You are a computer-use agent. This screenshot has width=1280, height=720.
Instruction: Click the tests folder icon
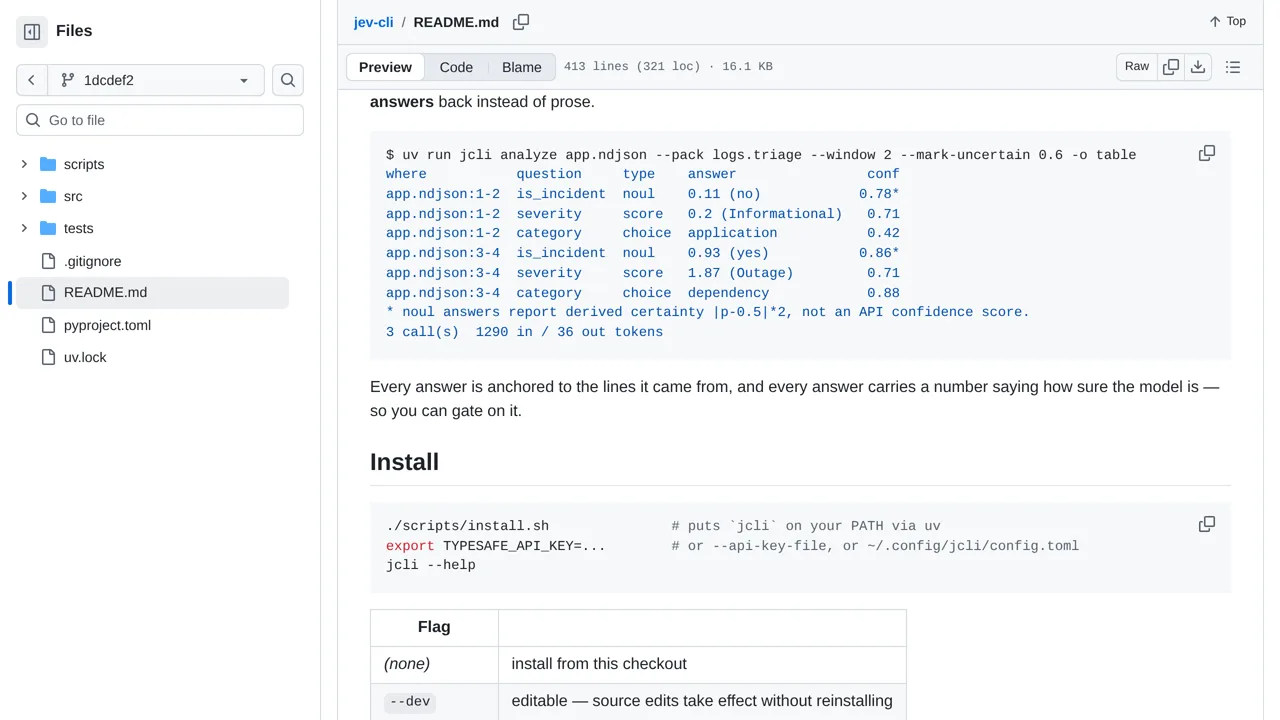tap(48, 228)
